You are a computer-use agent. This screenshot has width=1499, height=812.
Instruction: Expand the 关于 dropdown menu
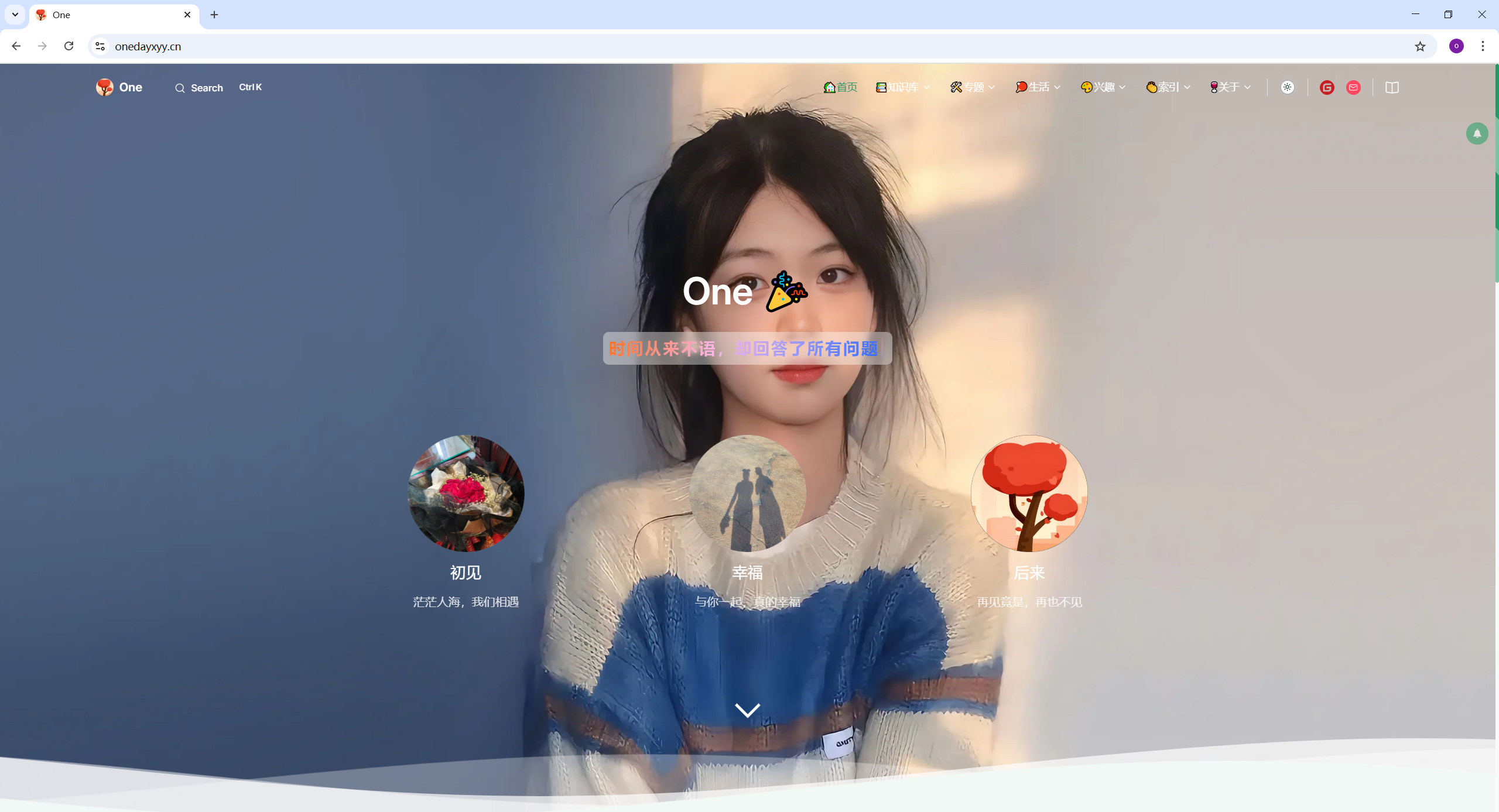coord(1230,87)
